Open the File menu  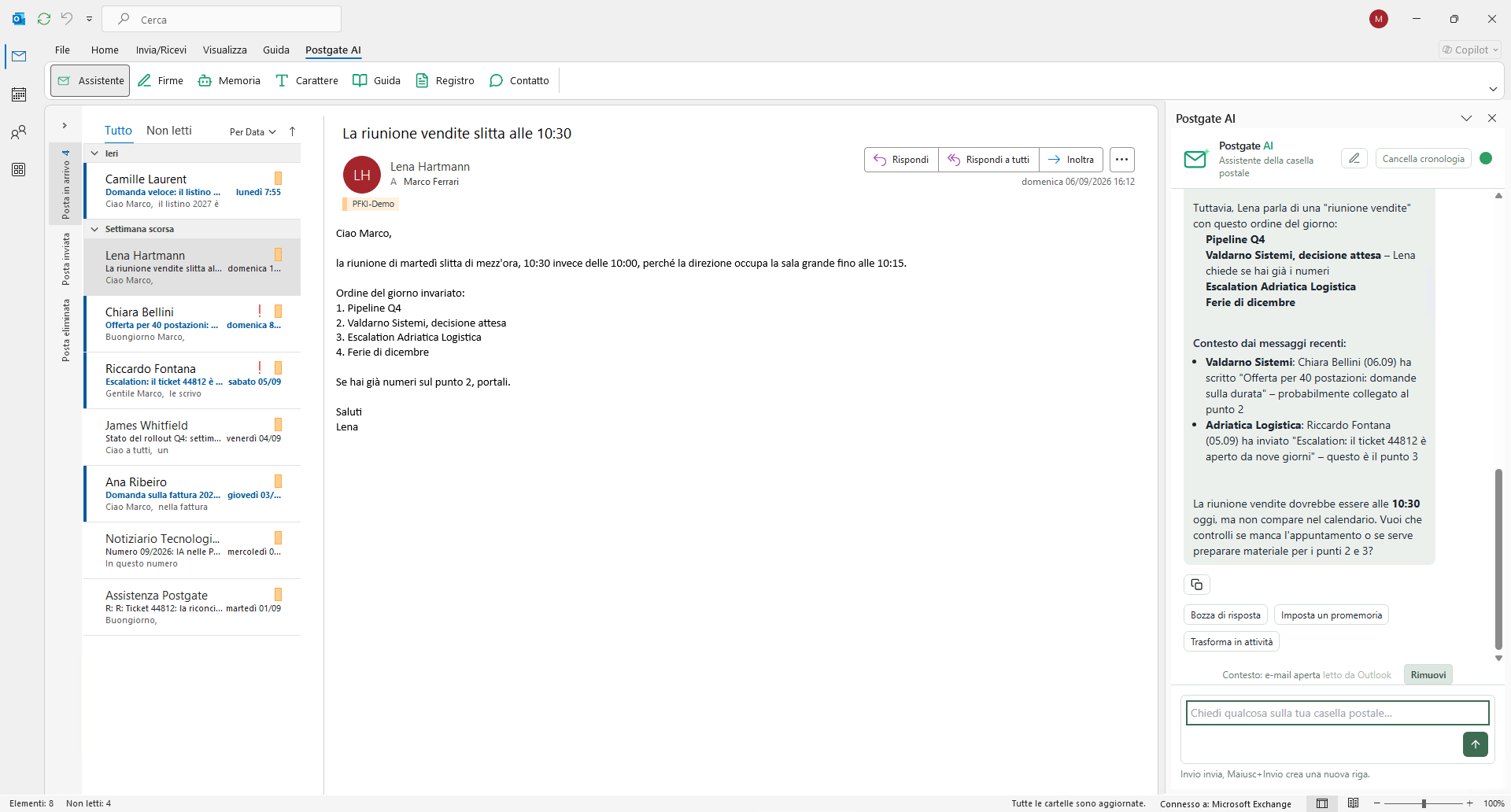point(62,50)
